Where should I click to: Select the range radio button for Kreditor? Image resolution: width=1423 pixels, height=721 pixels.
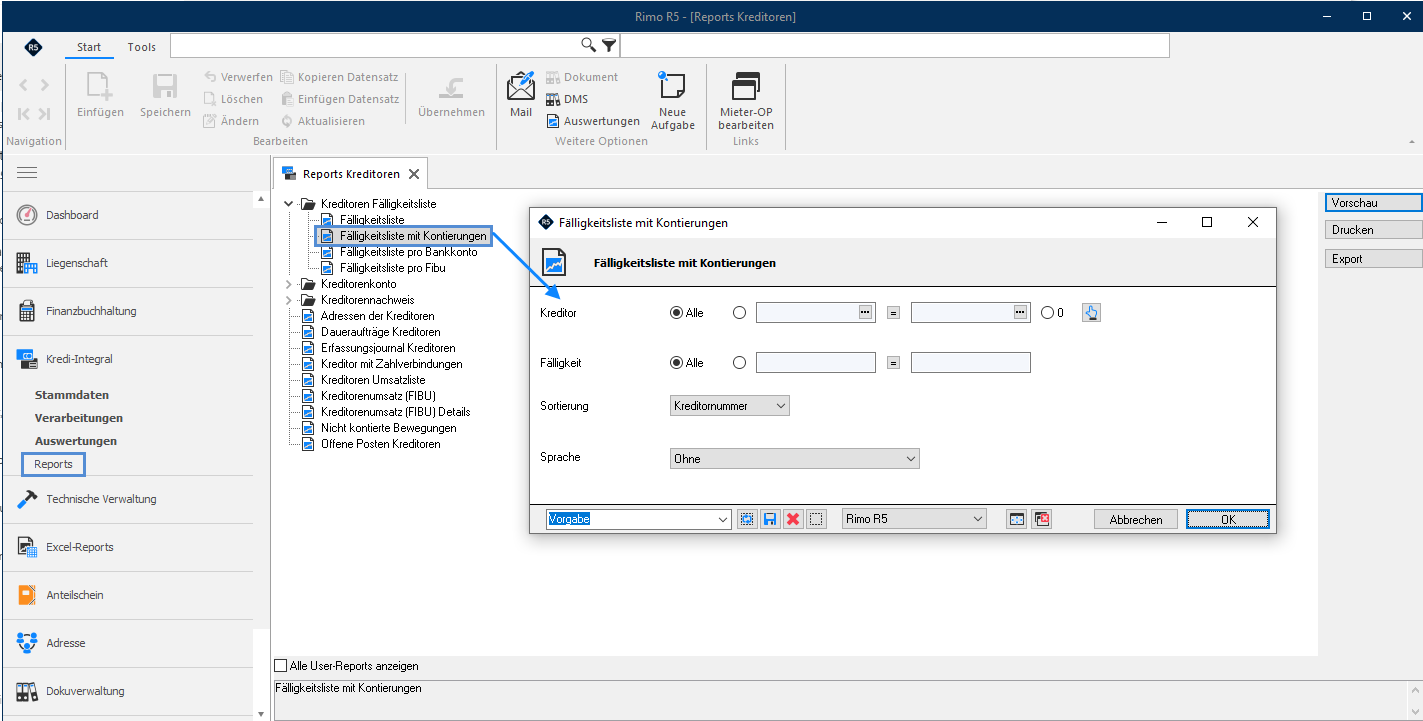(740, 313)
